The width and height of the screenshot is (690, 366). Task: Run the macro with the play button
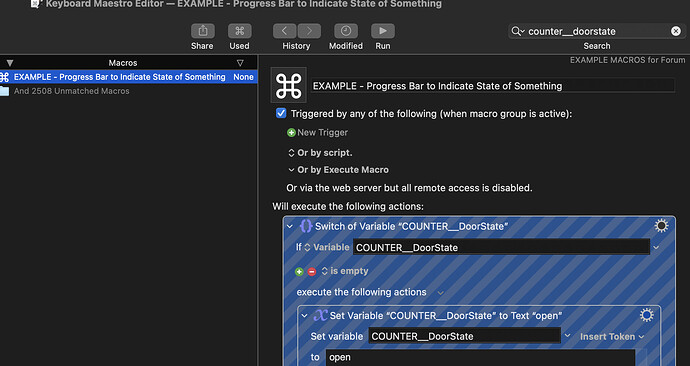click(x=383, y=31)
